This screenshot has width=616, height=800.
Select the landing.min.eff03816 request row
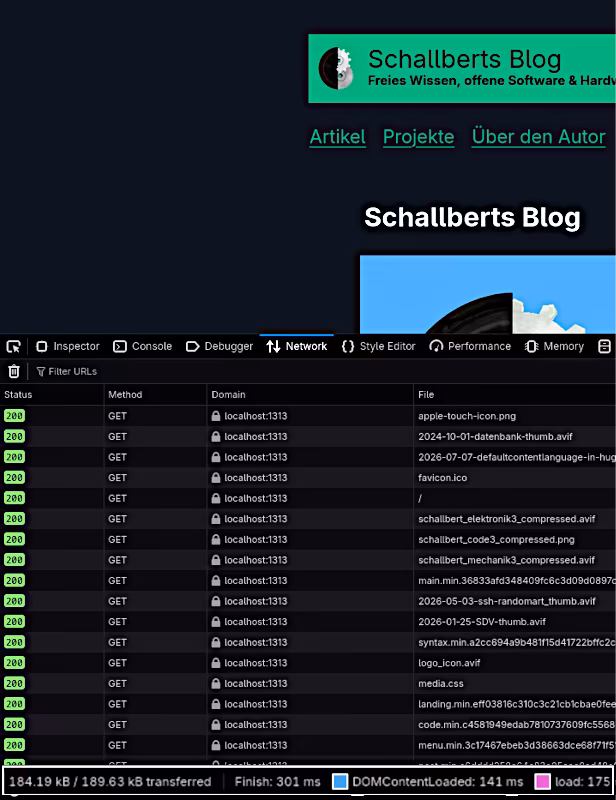coord(308,704)
